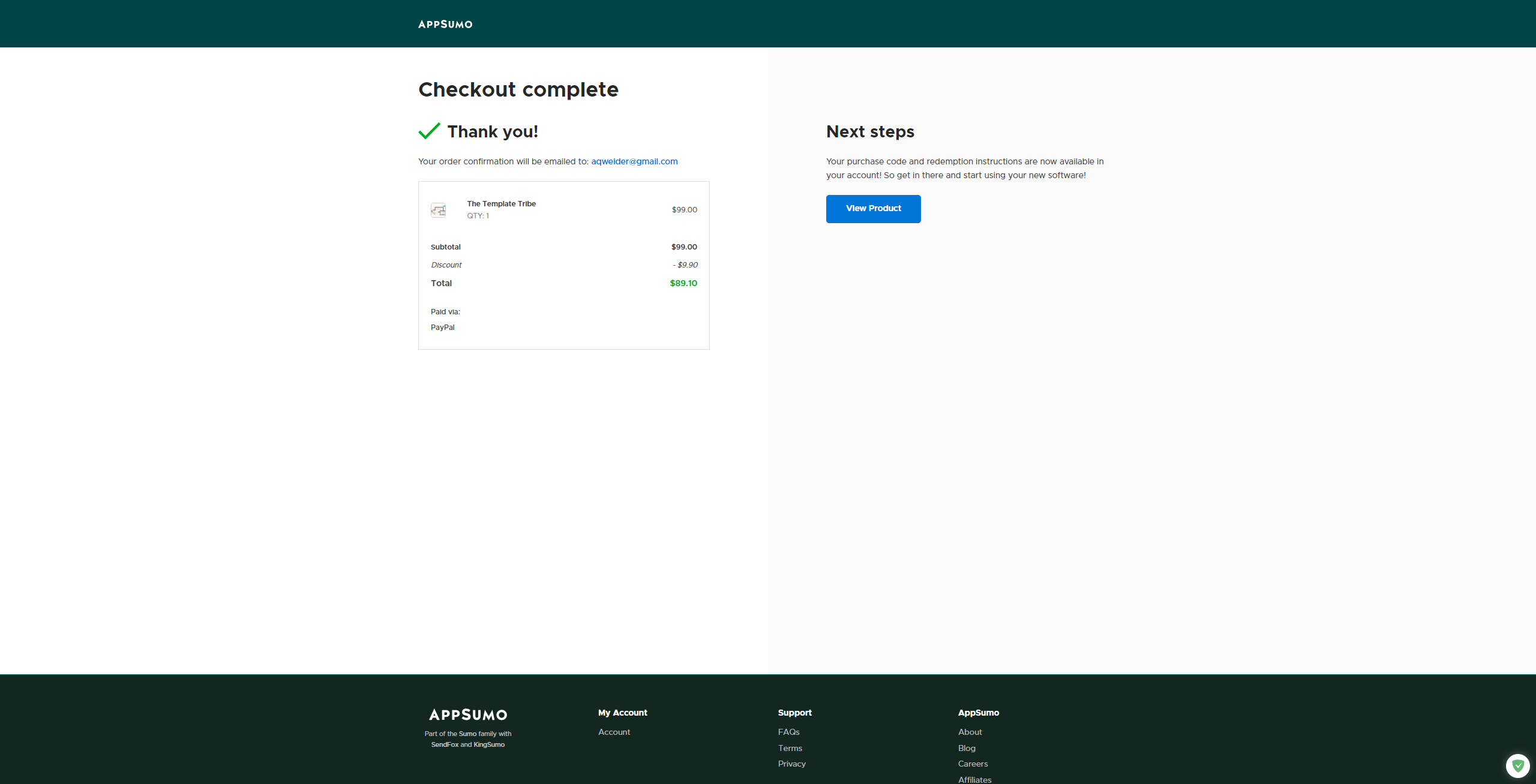Click the SendFox link in footer

[x=445, y=744]
